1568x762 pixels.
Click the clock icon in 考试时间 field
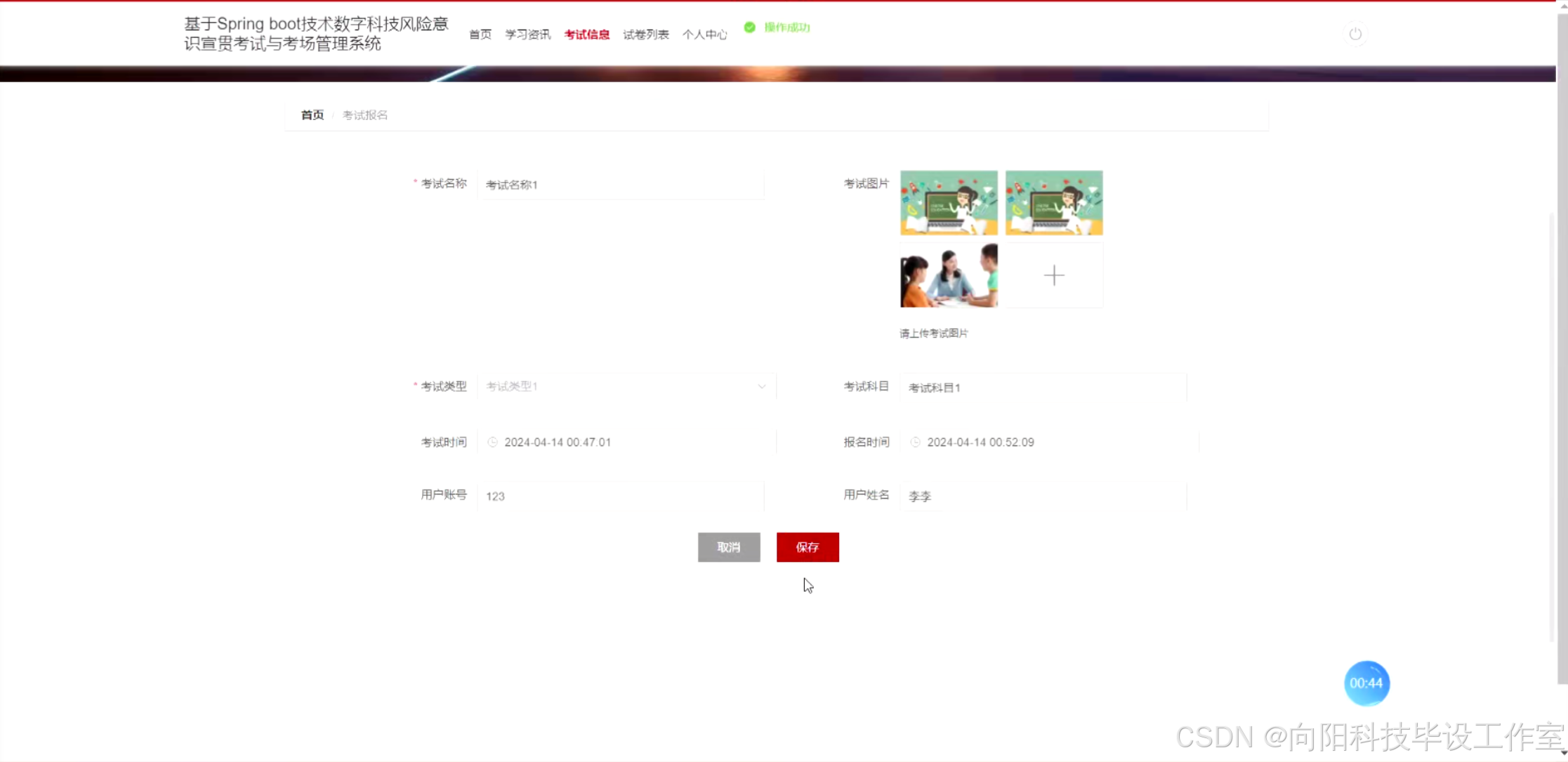coord(492,442)
